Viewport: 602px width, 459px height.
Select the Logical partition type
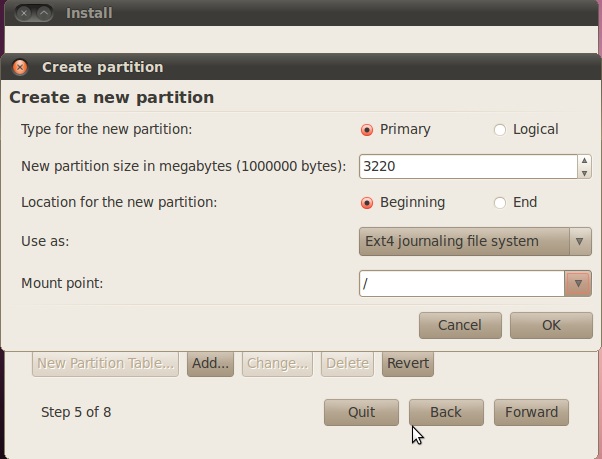click(500, 129)
